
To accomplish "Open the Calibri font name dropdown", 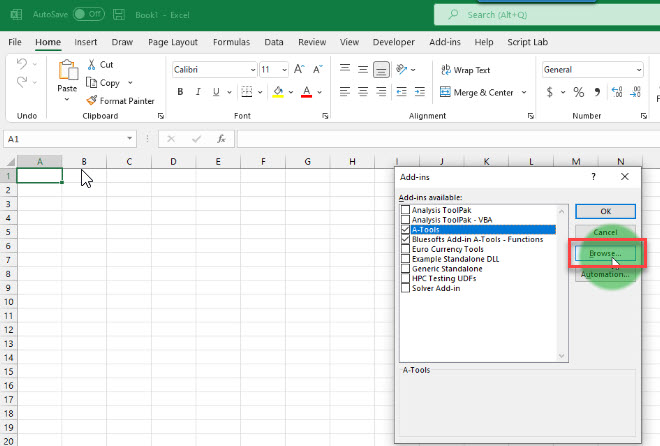I will pos(251,70).
